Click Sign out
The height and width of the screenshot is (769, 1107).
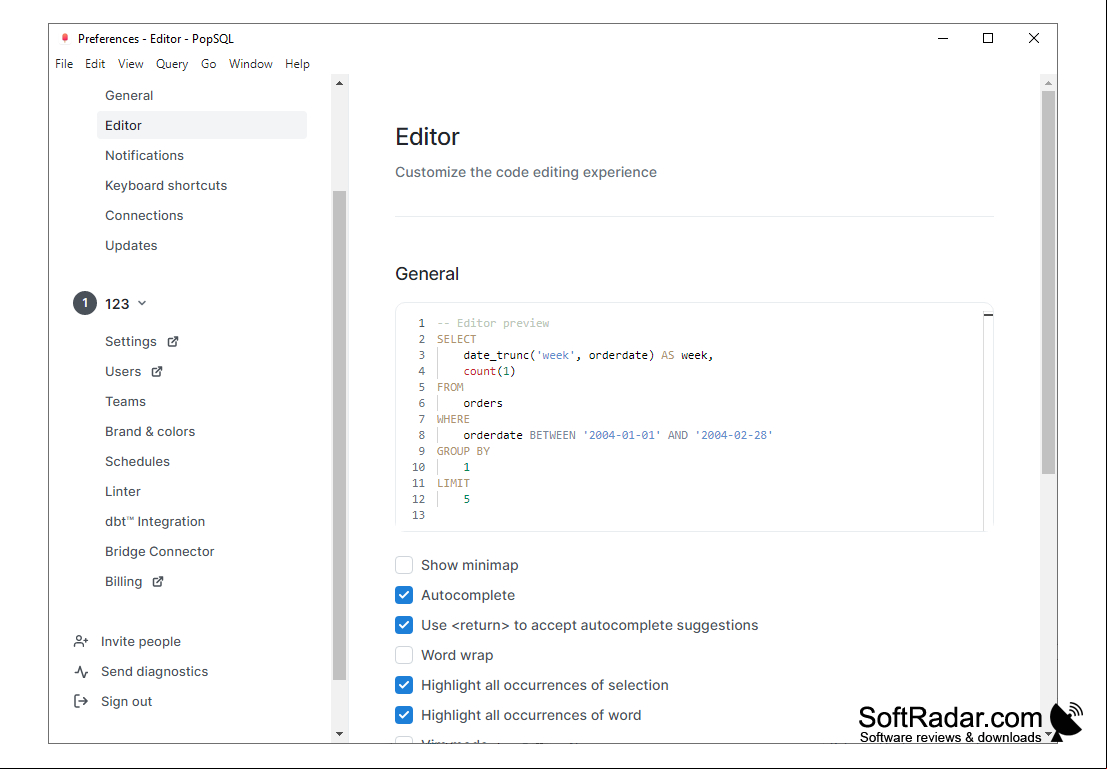(x=126, y=701)
